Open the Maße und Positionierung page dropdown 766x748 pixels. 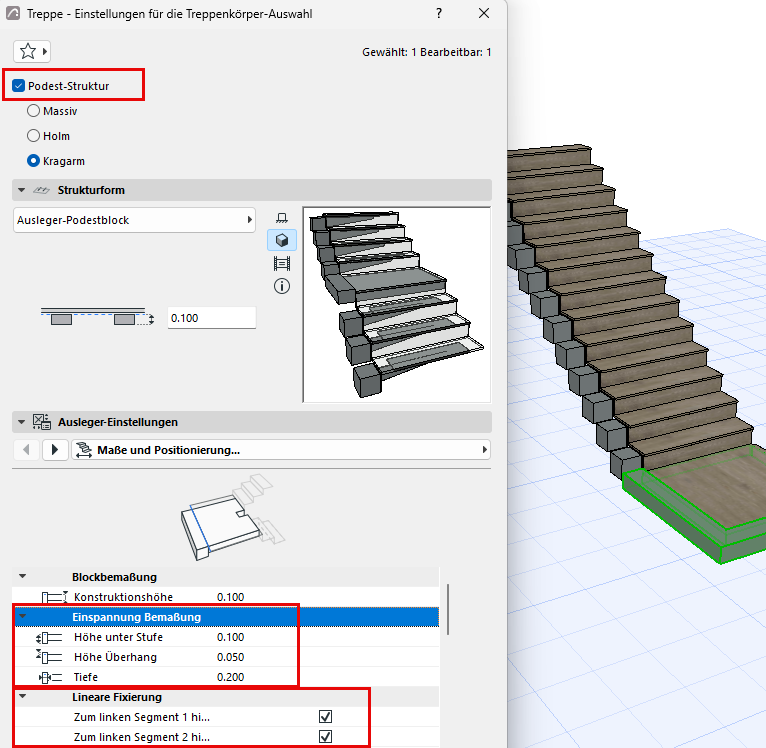click(x=281, y=449)
